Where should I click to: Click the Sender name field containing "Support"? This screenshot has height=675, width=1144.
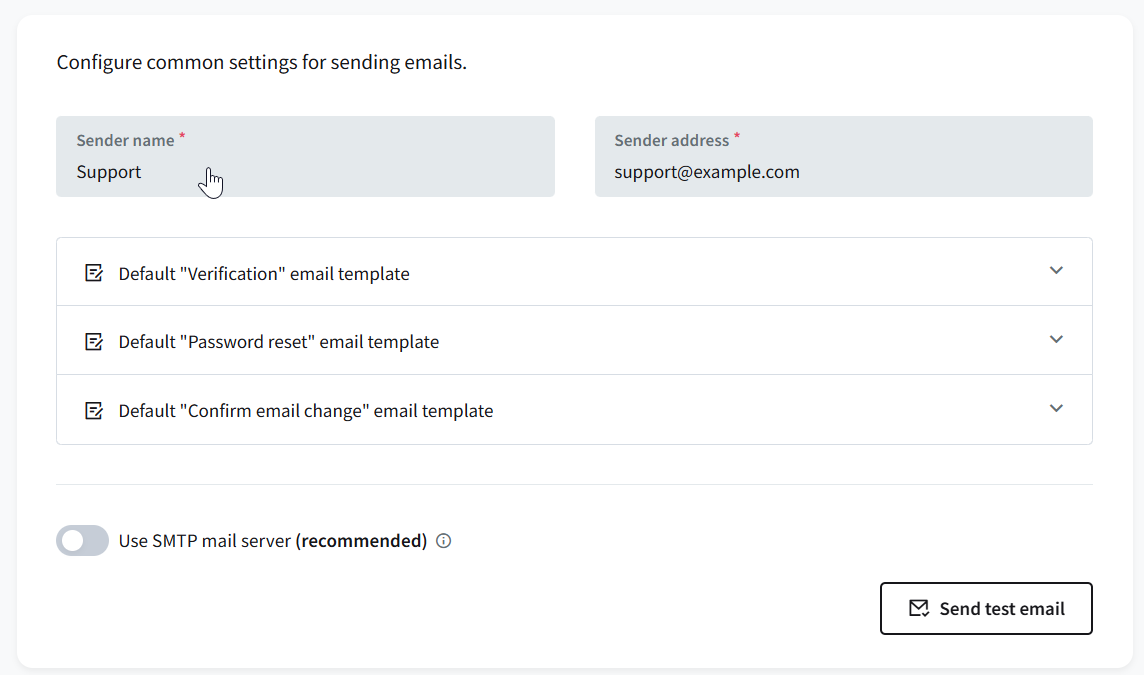305,172
